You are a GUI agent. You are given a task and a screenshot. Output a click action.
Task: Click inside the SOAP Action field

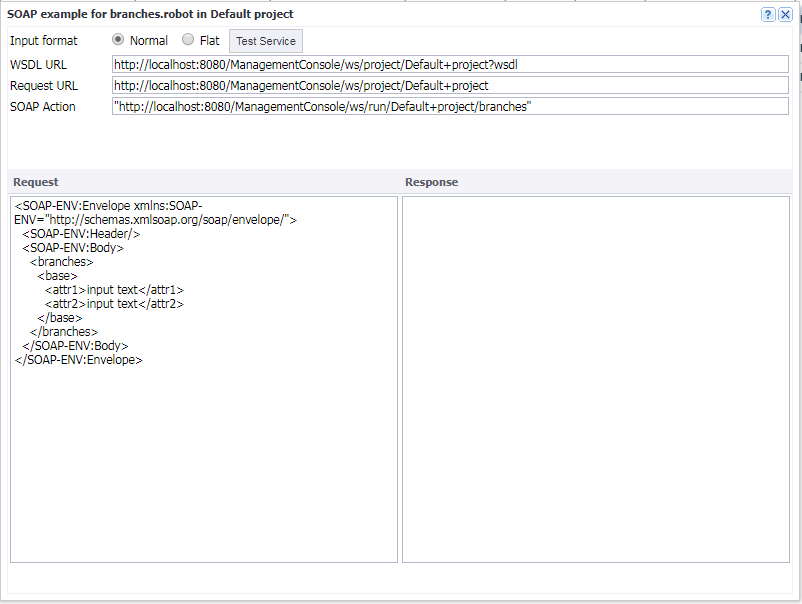450,107
